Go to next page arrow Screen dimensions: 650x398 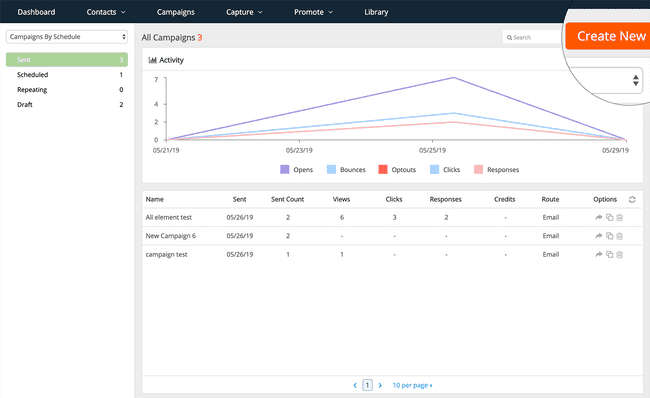pyautogui.click(x=380, y=386)
